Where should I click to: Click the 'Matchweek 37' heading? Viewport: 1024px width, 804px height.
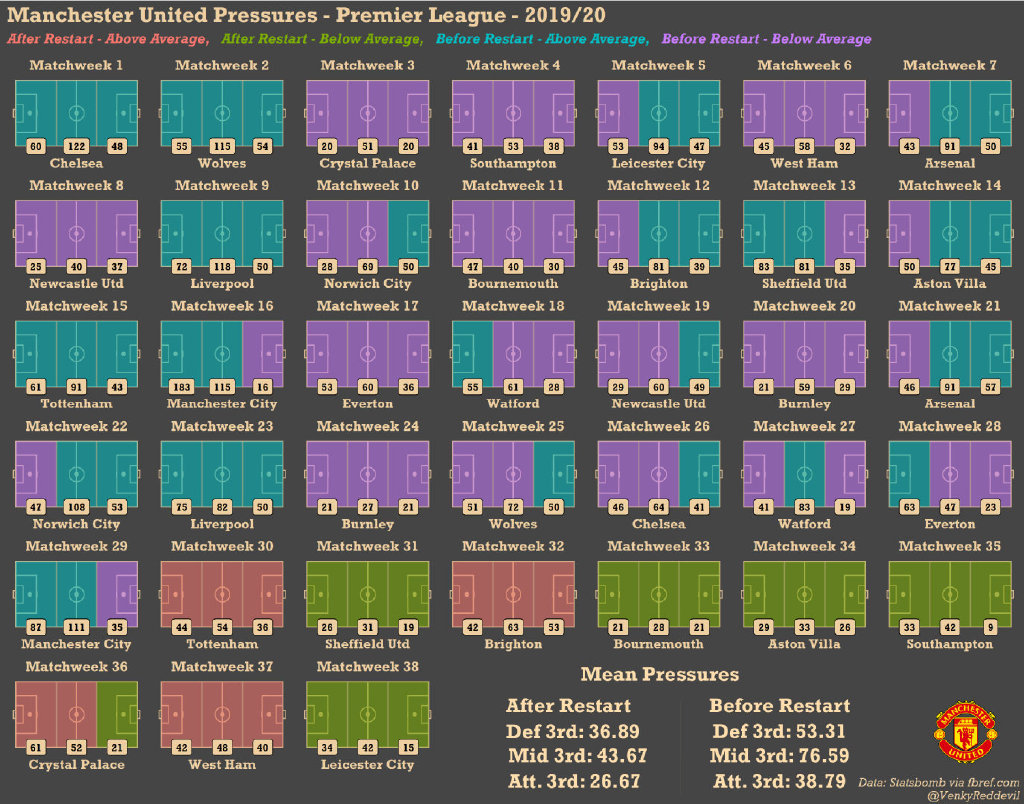click(222, 666)
